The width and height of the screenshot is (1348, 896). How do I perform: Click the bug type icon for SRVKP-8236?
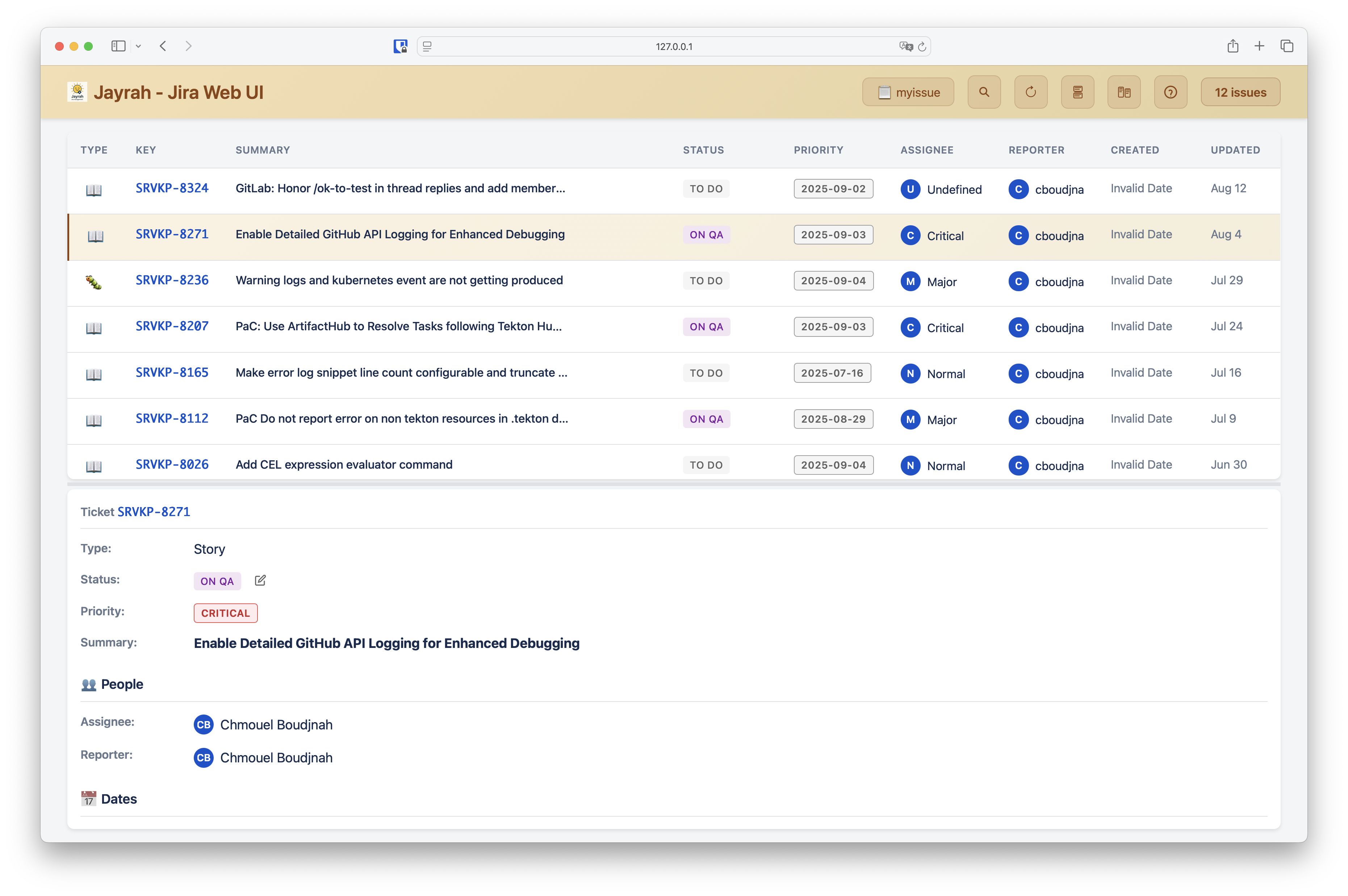tap(94, 282)
